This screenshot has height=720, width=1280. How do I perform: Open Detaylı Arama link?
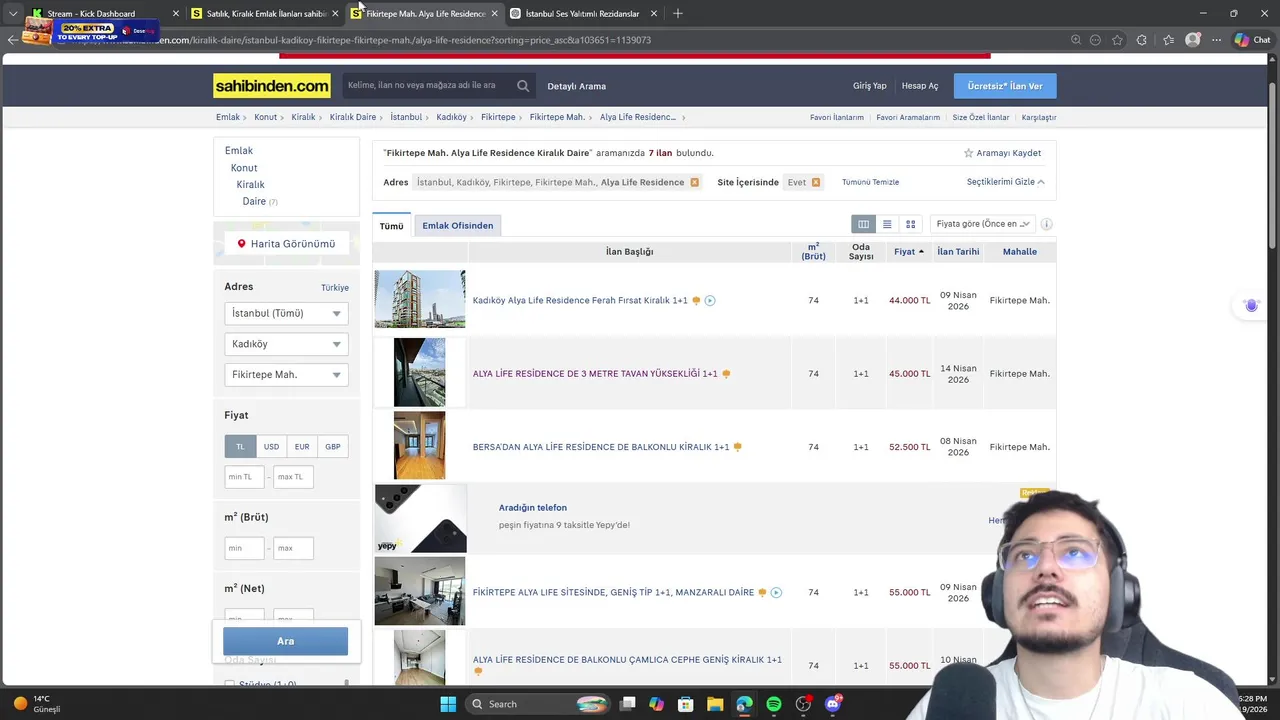click(x=576, y=86)
